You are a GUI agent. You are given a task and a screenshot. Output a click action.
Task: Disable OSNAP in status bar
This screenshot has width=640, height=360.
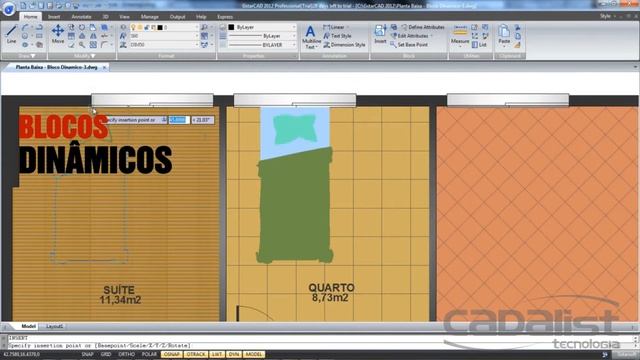point(171,354)
